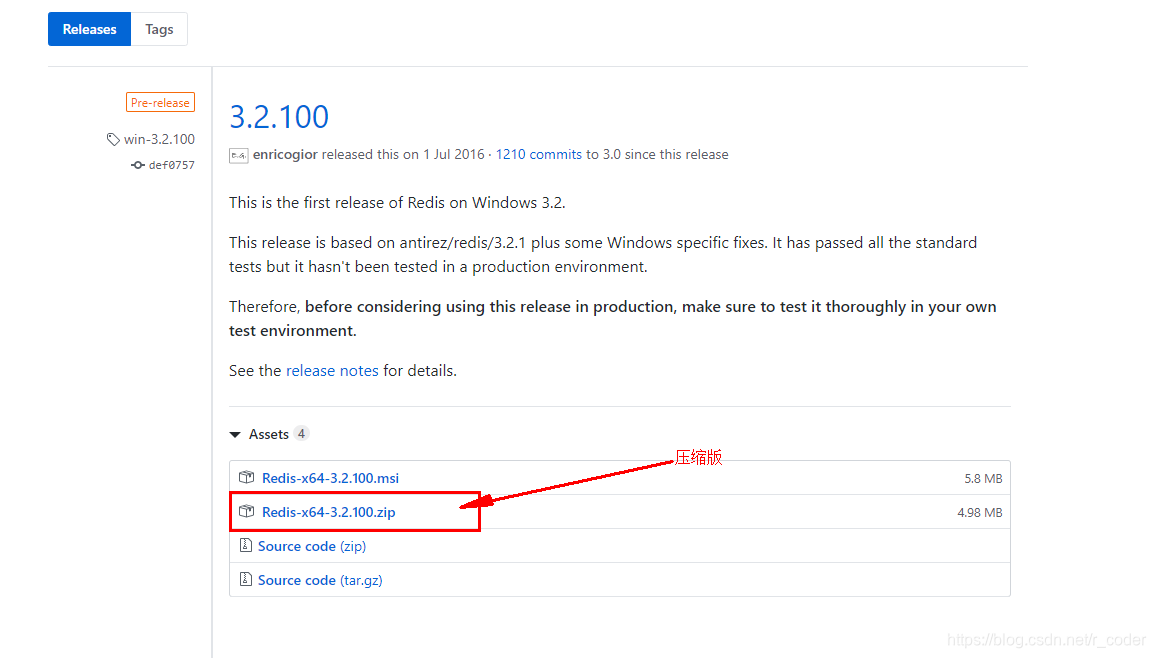Click enricogior's avatar image
Image resolution: width=1156 pixels, height=658 pixels.
(x=238, y=155)
